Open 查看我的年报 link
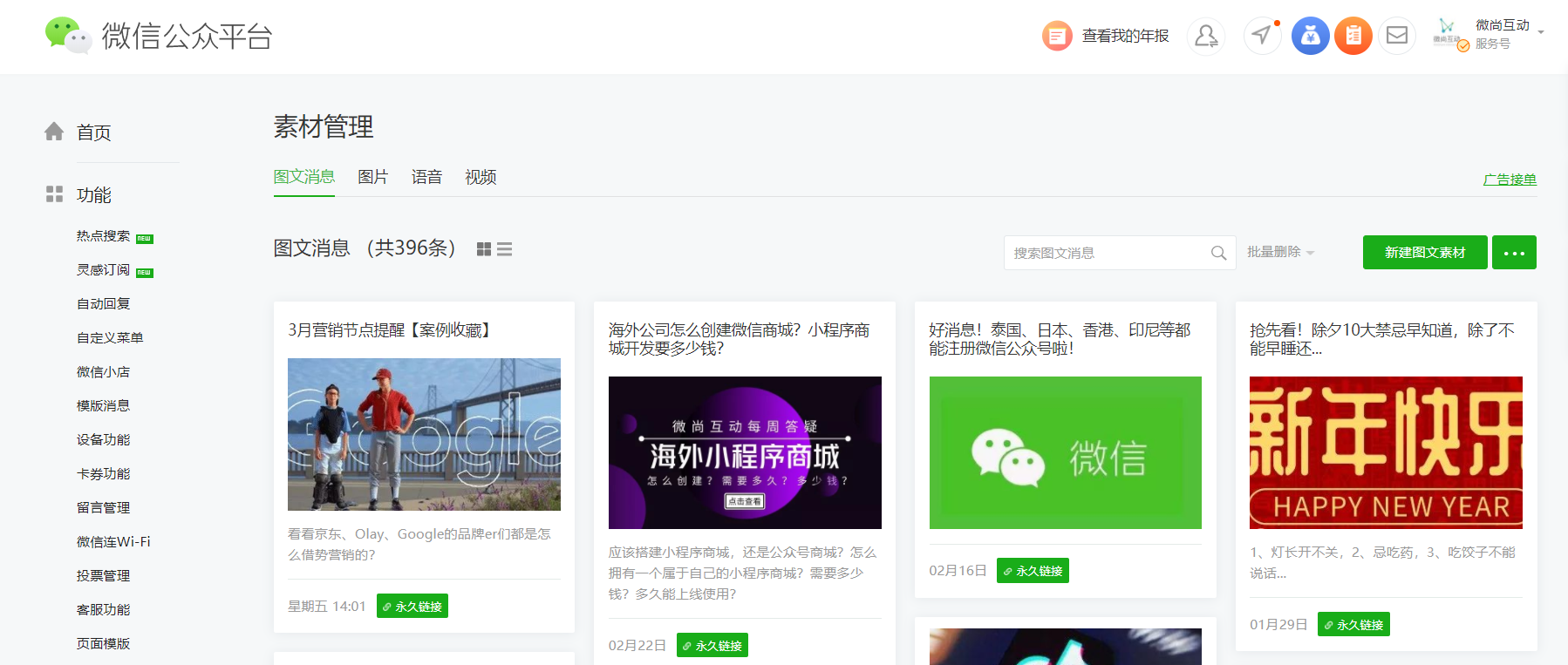This screenshot has height=665, width=1568. (x=1125, y=36)
